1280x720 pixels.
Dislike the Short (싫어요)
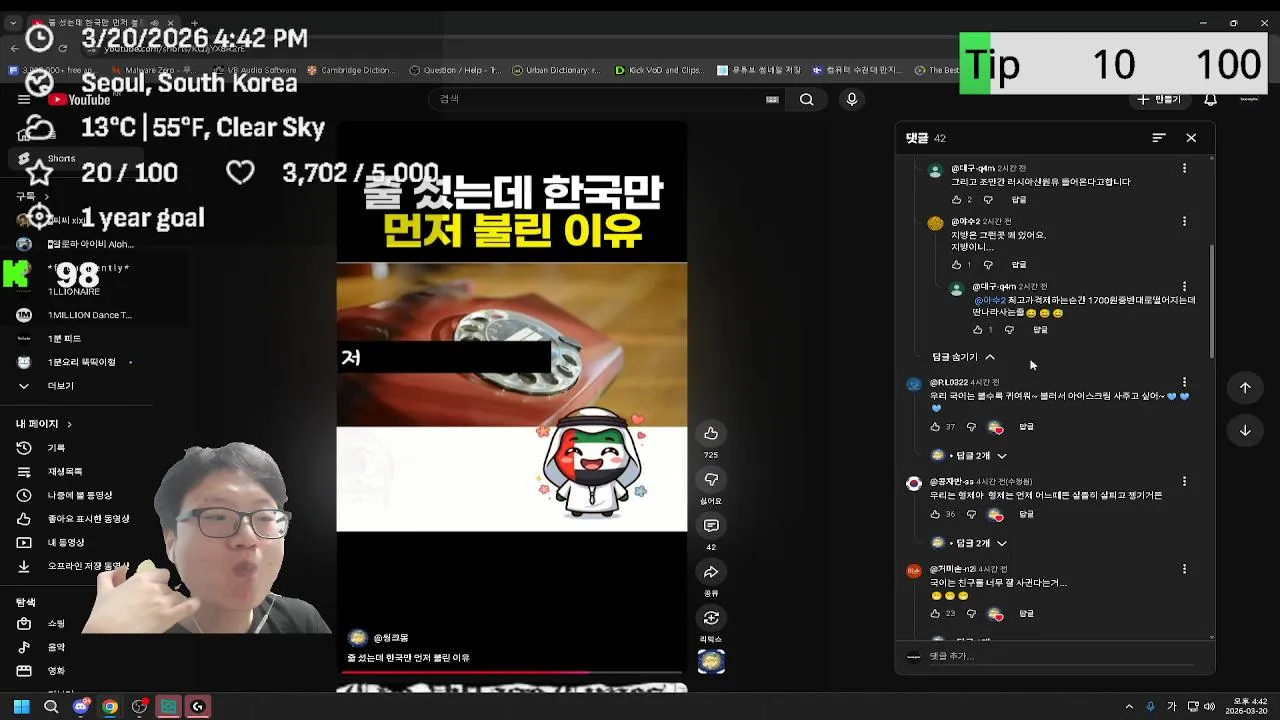(711, 479)
